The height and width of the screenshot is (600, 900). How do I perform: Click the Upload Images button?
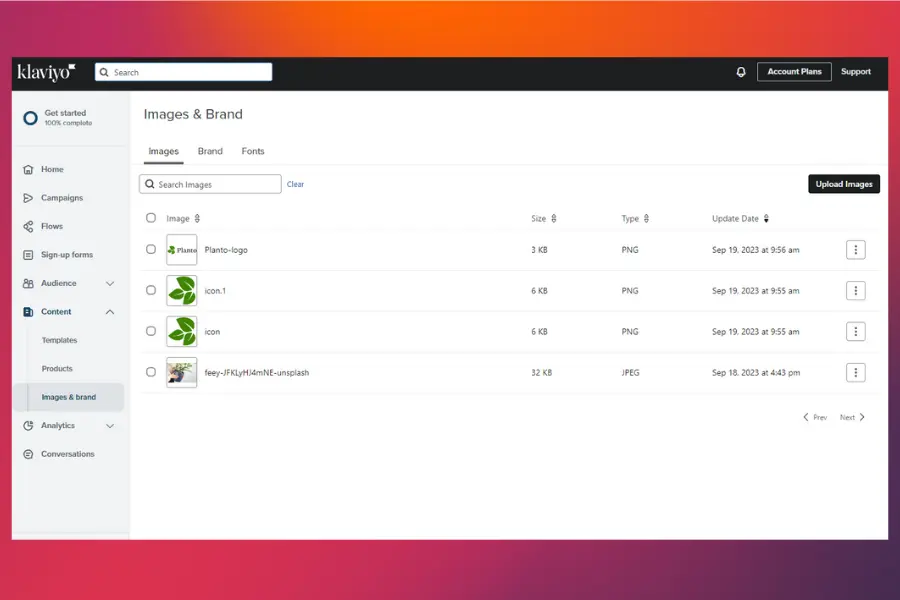(x=844, y=184)
